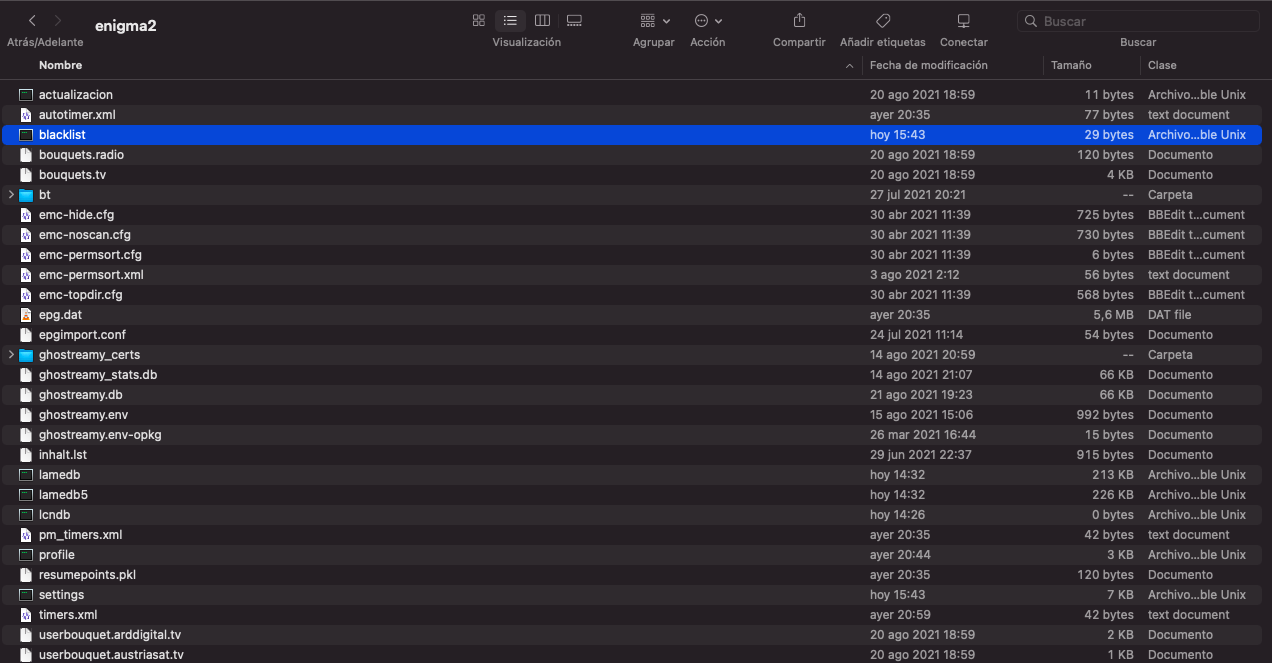Select the autotimer.xml file icon
Viewport: 1272px width, 663px height.
point(26,115)
